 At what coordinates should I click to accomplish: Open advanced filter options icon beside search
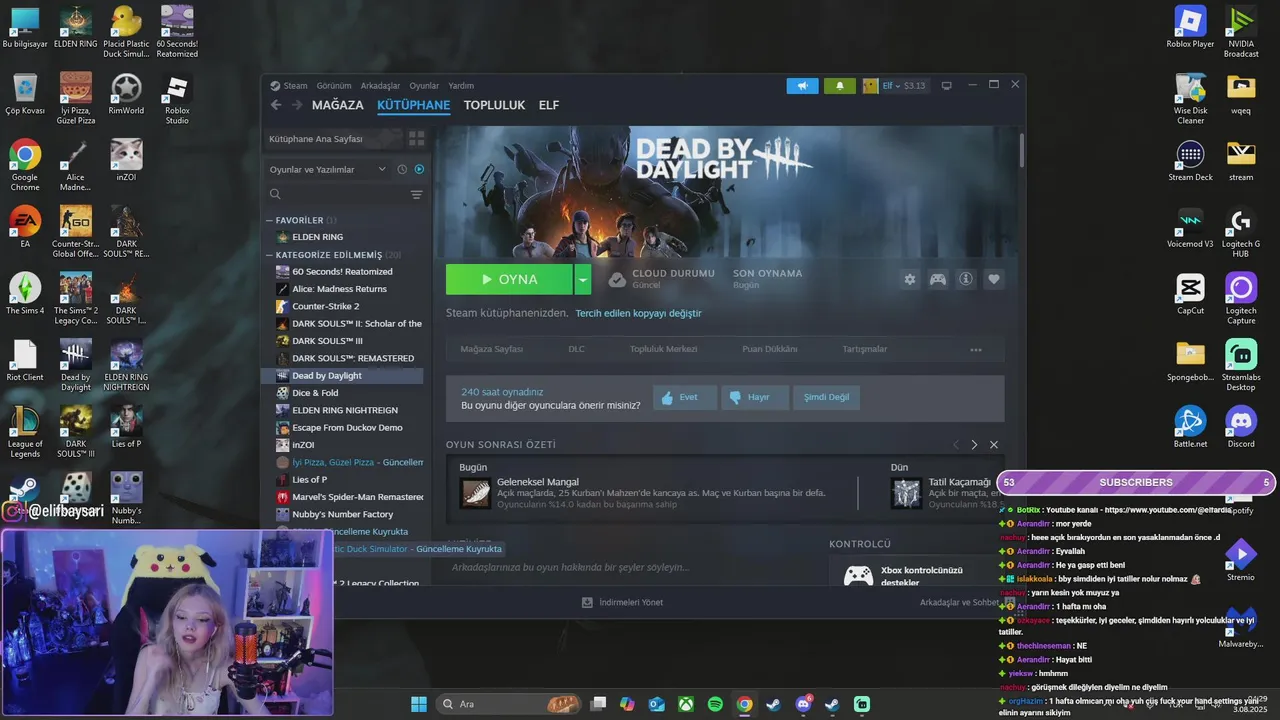416,194
